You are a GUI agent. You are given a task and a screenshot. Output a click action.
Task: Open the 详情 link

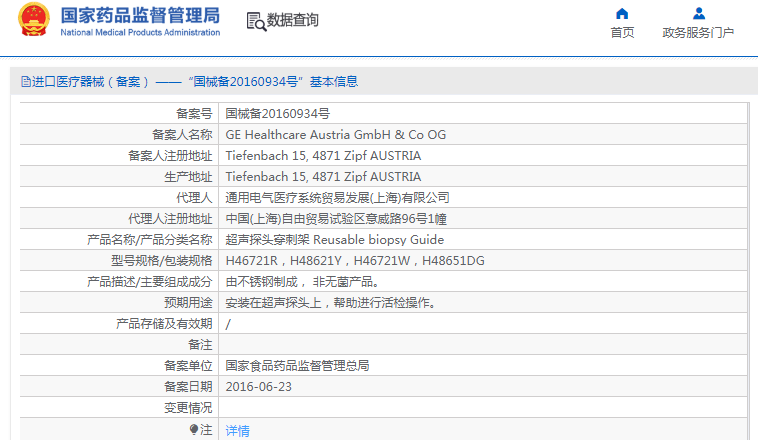pos(237,430)
